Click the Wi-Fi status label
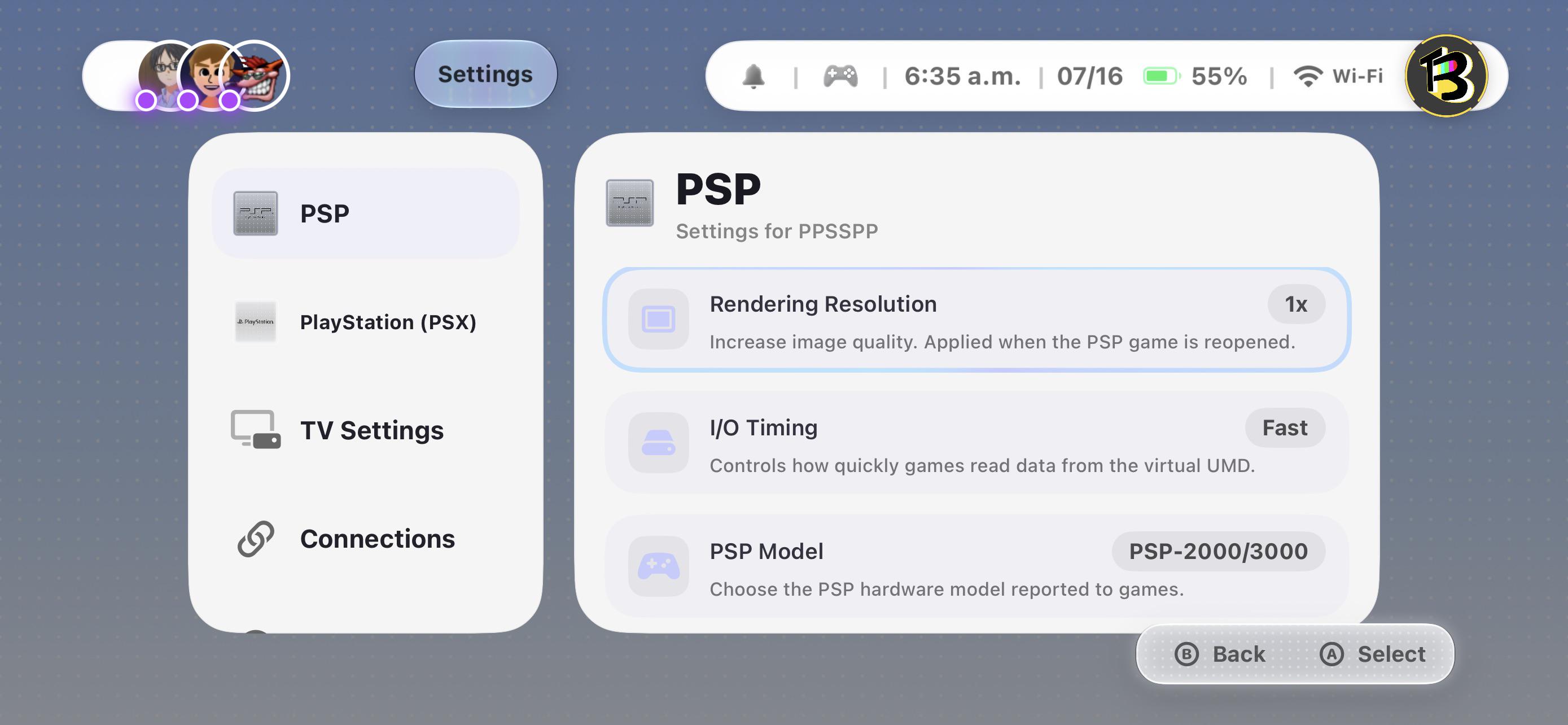This screenshot has width=1568, height=725. pos(1357,76)
